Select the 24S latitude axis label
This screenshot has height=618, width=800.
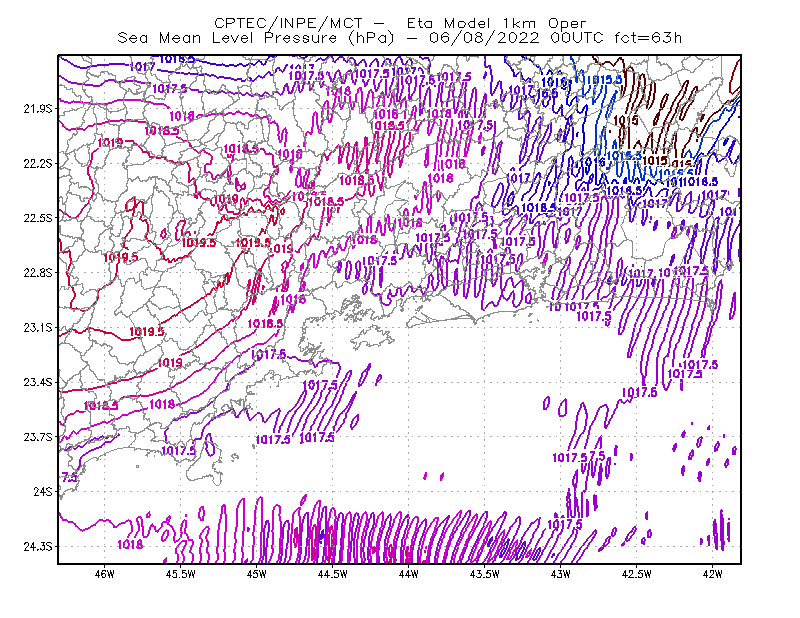[43, 491]
